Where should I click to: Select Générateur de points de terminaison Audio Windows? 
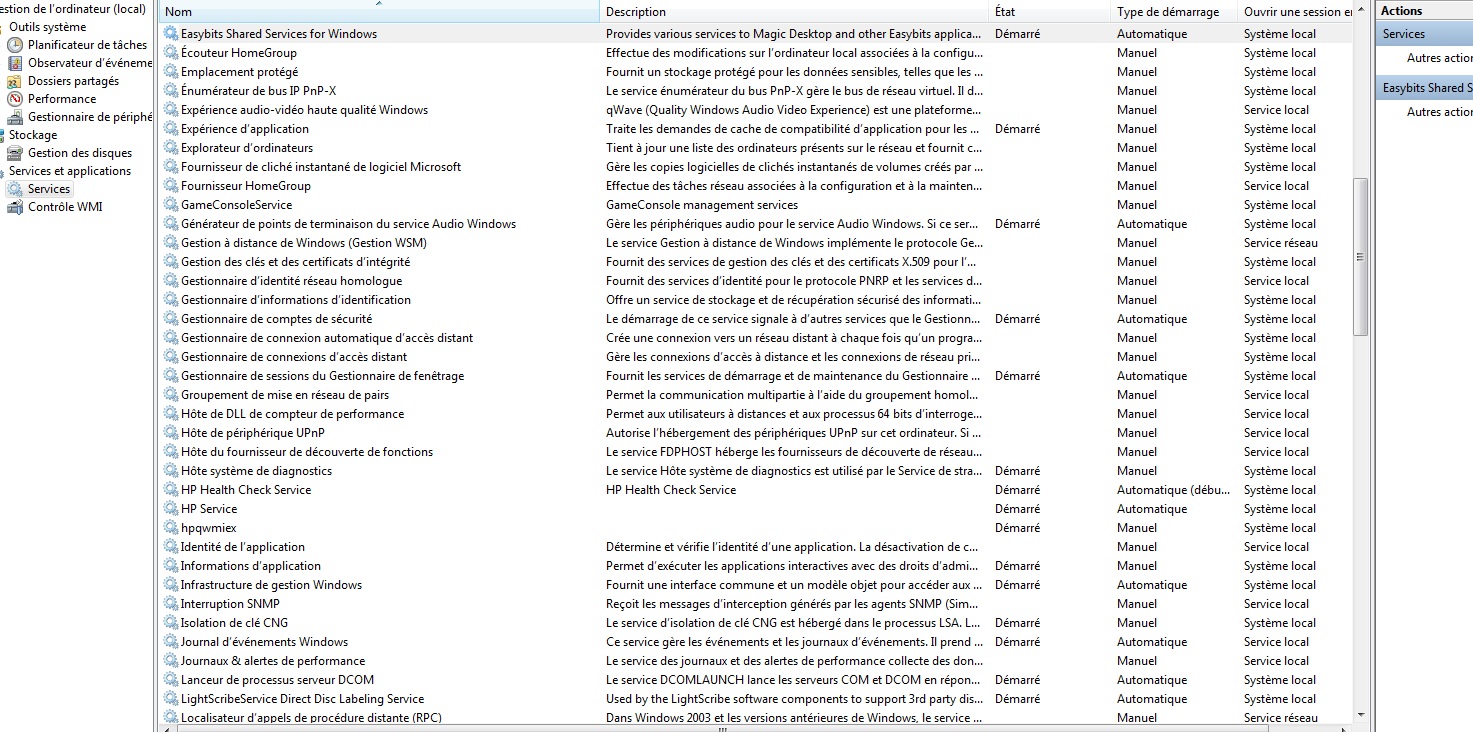[348, 224]
